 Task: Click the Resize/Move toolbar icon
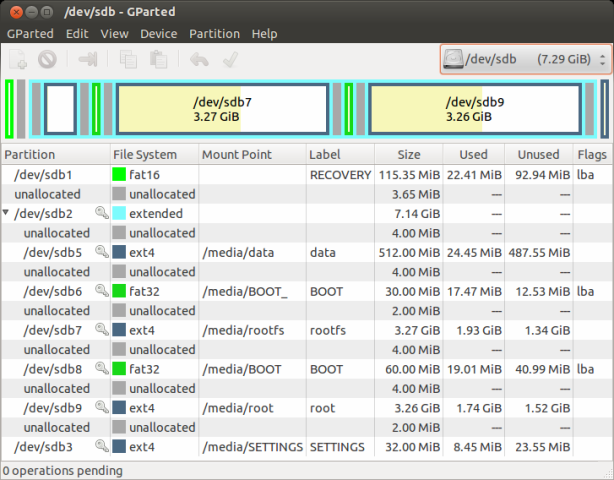click(88, 60)
